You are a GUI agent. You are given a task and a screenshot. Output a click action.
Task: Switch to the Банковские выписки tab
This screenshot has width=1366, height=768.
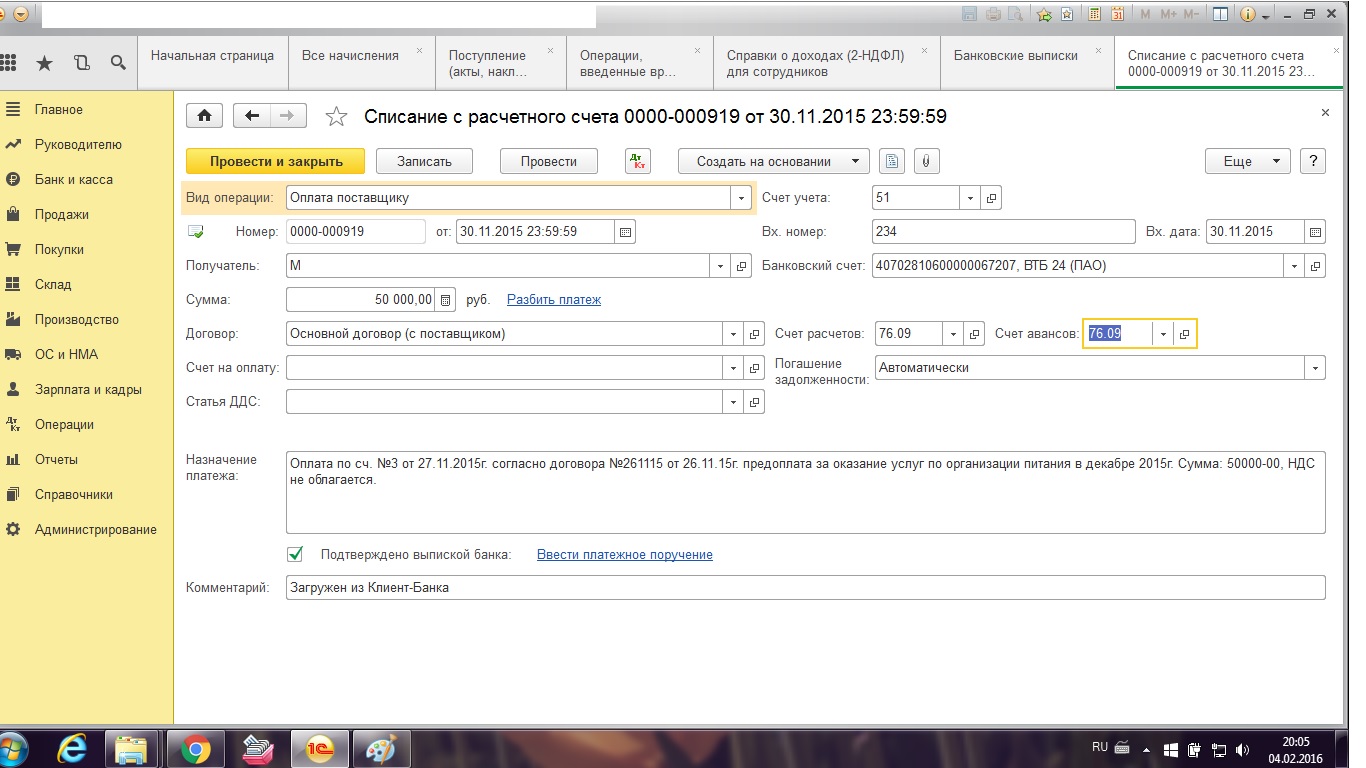coord(1015,56)
